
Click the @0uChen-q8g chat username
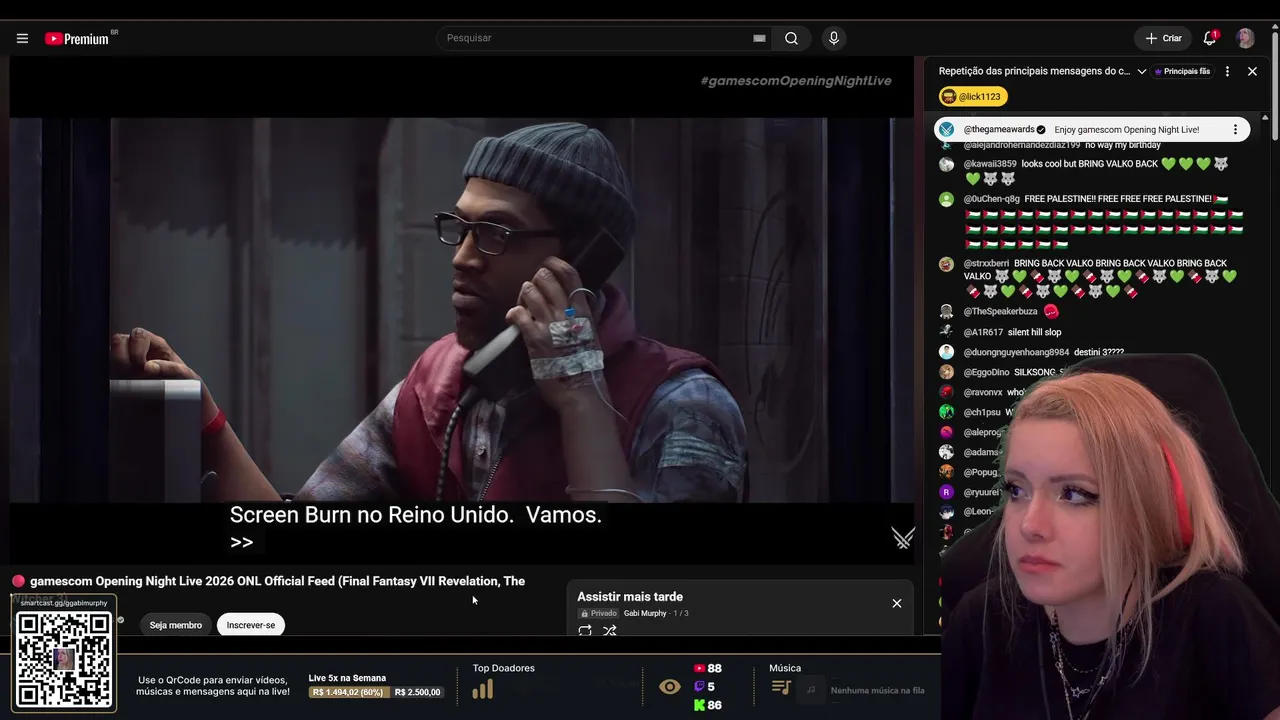click(x=992, y=199)
